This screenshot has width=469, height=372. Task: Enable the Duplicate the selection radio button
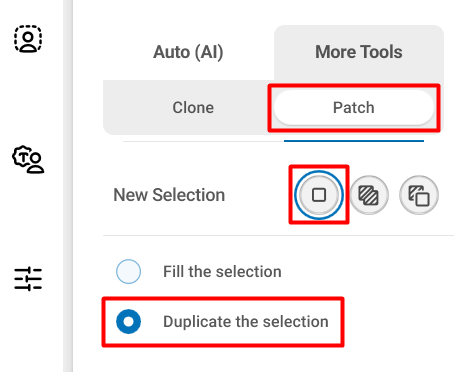click(128, 322)
